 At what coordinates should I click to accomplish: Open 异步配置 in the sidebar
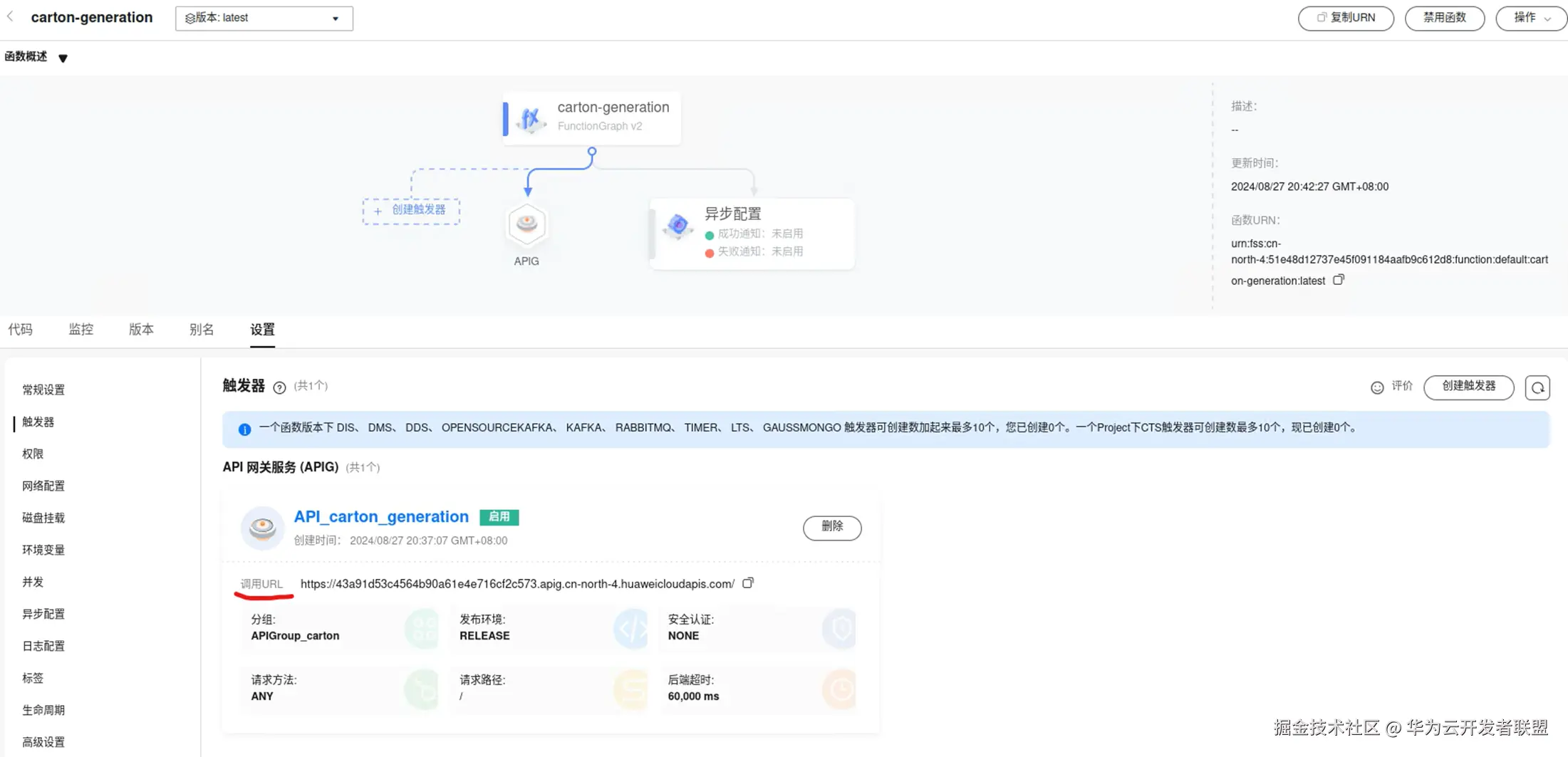point(43,614)
